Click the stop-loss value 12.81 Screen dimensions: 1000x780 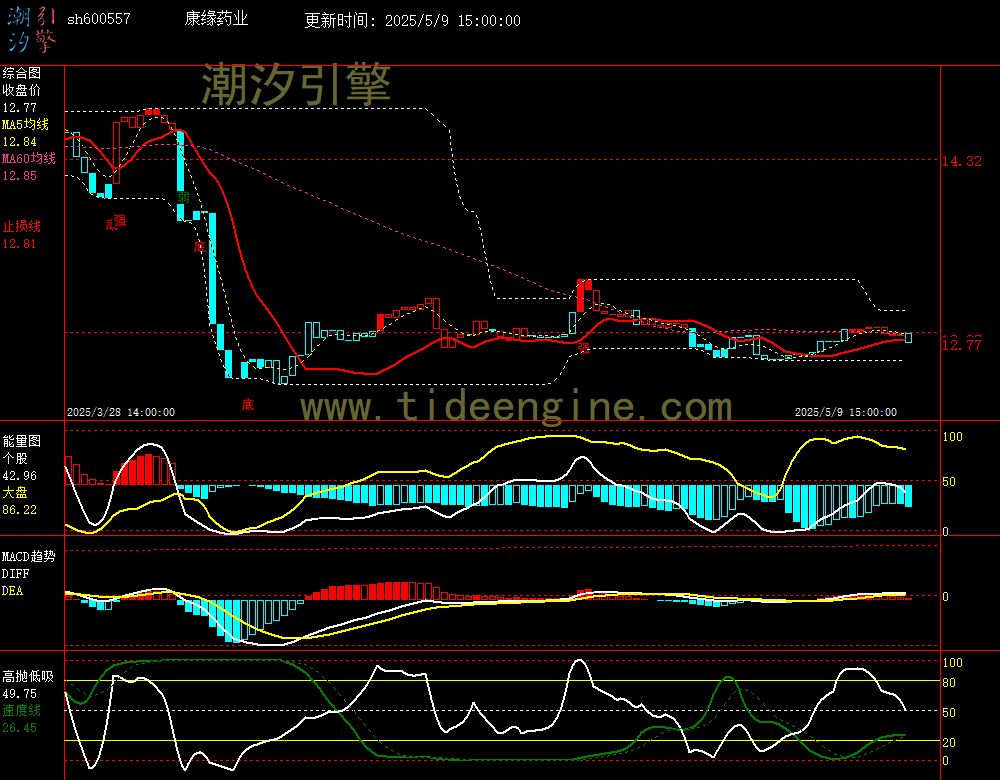(x=20, y=244)
